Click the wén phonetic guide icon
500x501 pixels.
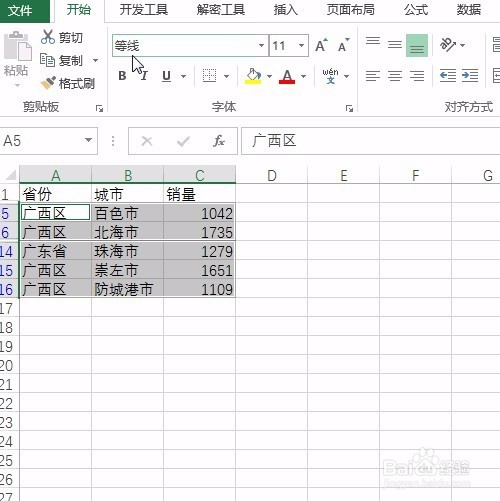point(330,76)
